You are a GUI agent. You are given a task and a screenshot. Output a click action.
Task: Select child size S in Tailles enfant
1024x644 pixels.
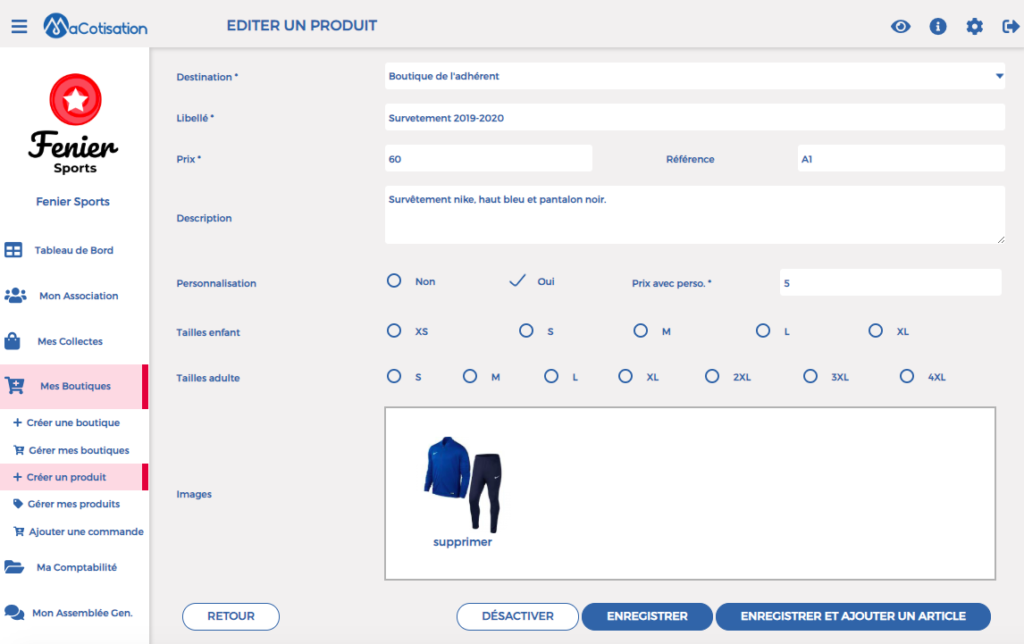click(526, 330)
